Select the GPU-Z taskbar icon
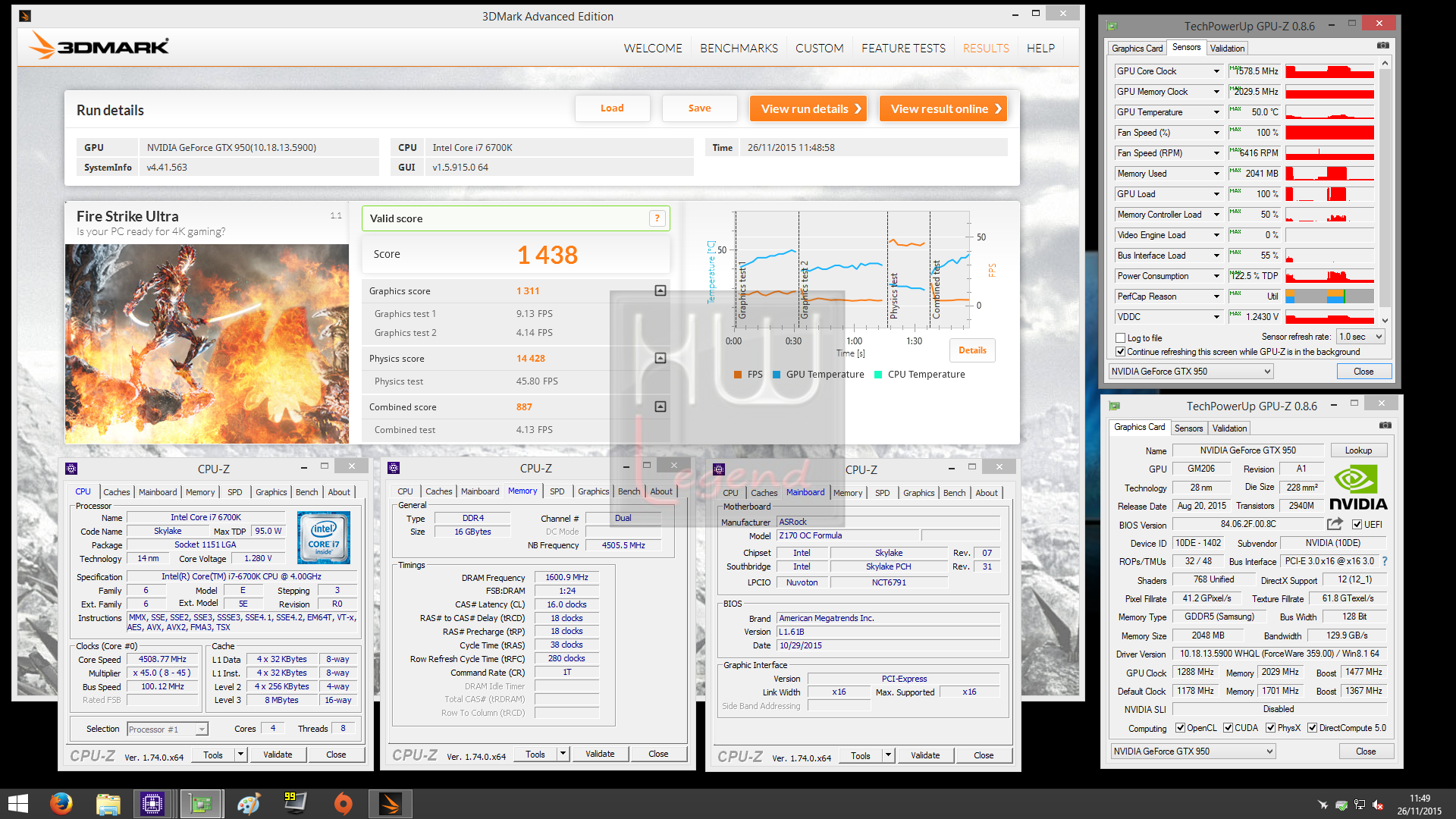 point(201,803)
